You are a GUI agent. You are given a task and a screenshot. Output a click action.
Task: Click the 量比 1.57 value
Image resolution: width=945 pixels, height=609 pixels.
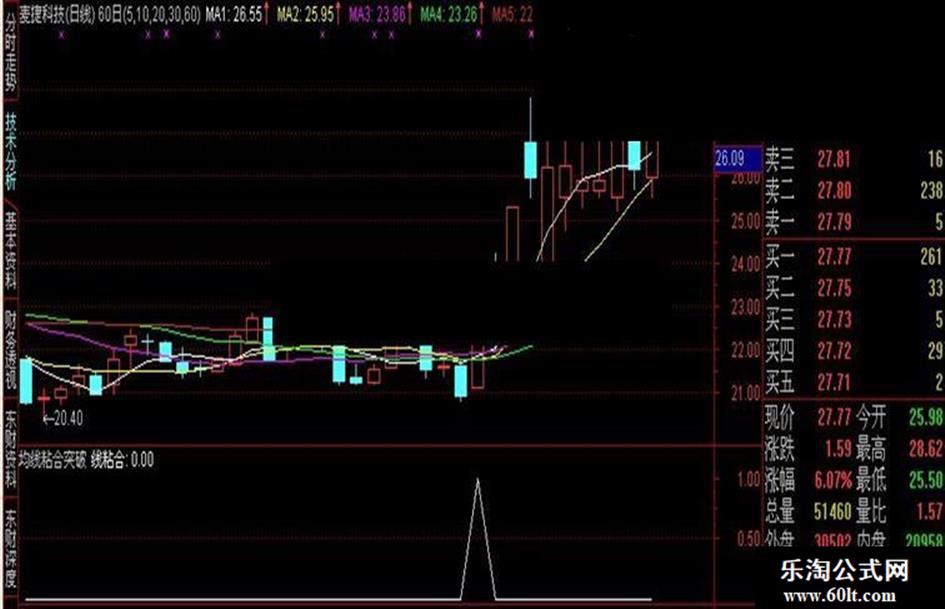pyautogui.click(x=929, y=512)
